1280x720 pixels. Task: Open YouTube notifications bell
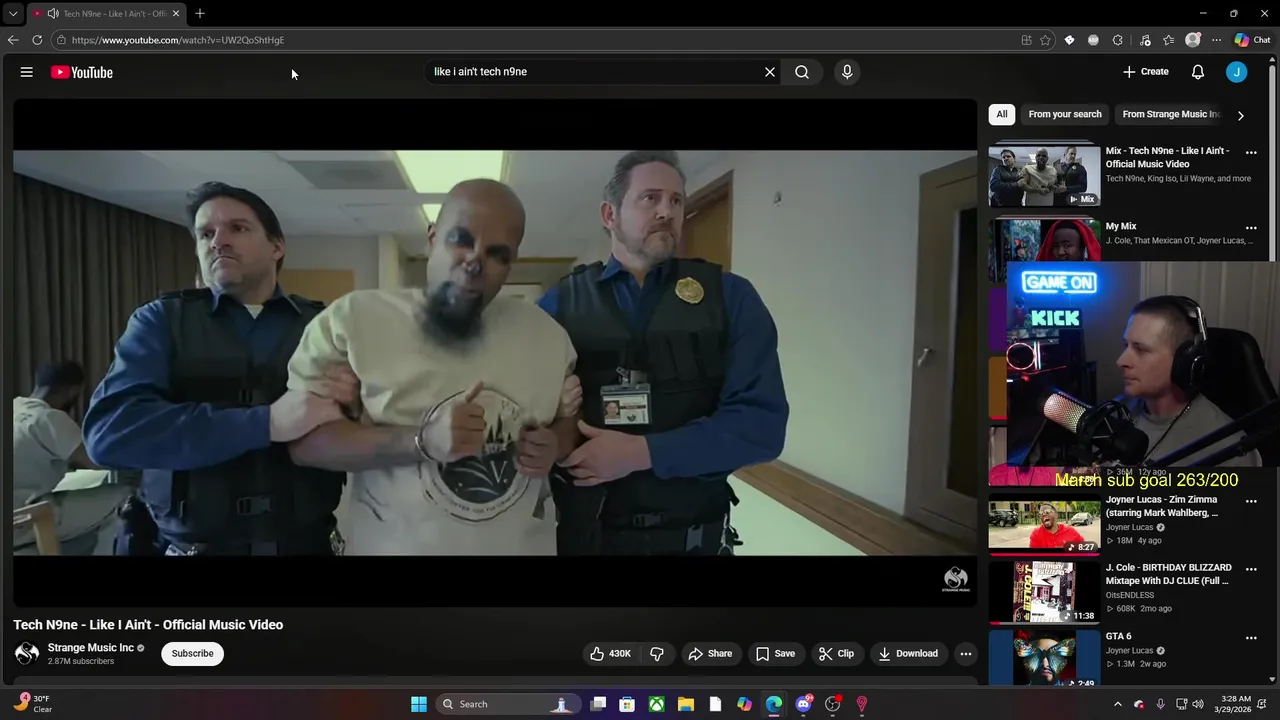pyautogui.click(x=1198, y=72)
